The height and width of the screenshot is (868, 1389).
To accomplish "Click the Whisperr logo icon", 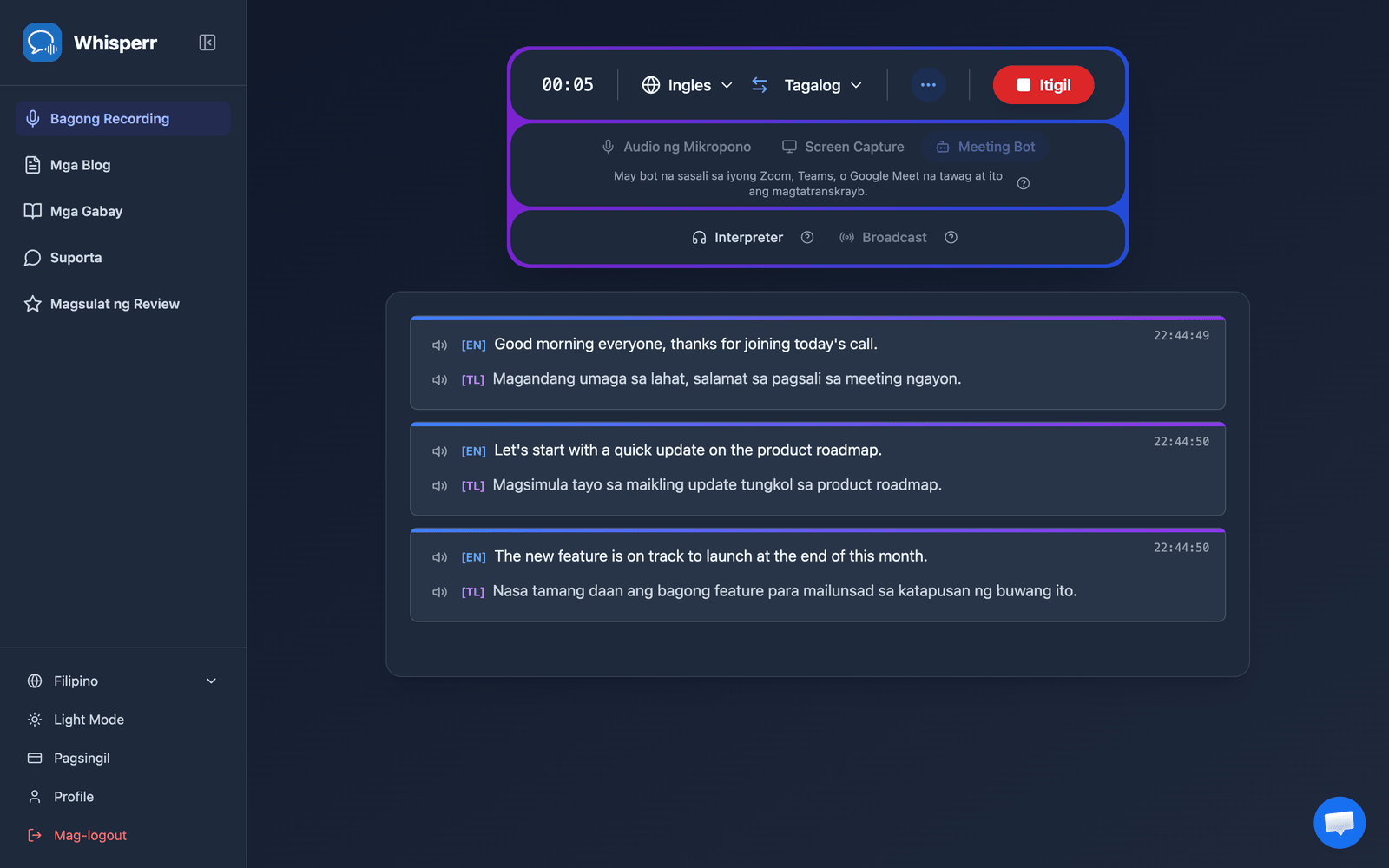I will (43, 43).
